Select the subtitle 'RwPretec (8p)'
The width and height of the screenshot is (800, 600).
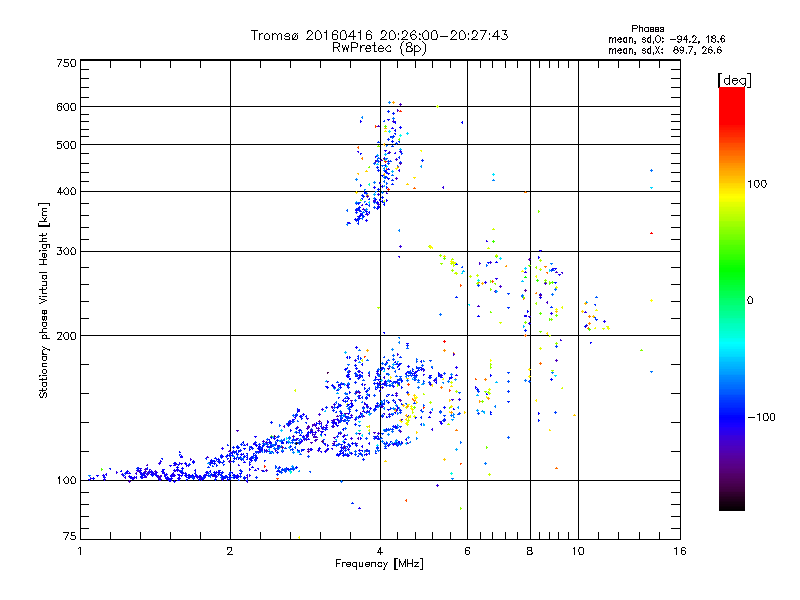click(x=379, y=48)
